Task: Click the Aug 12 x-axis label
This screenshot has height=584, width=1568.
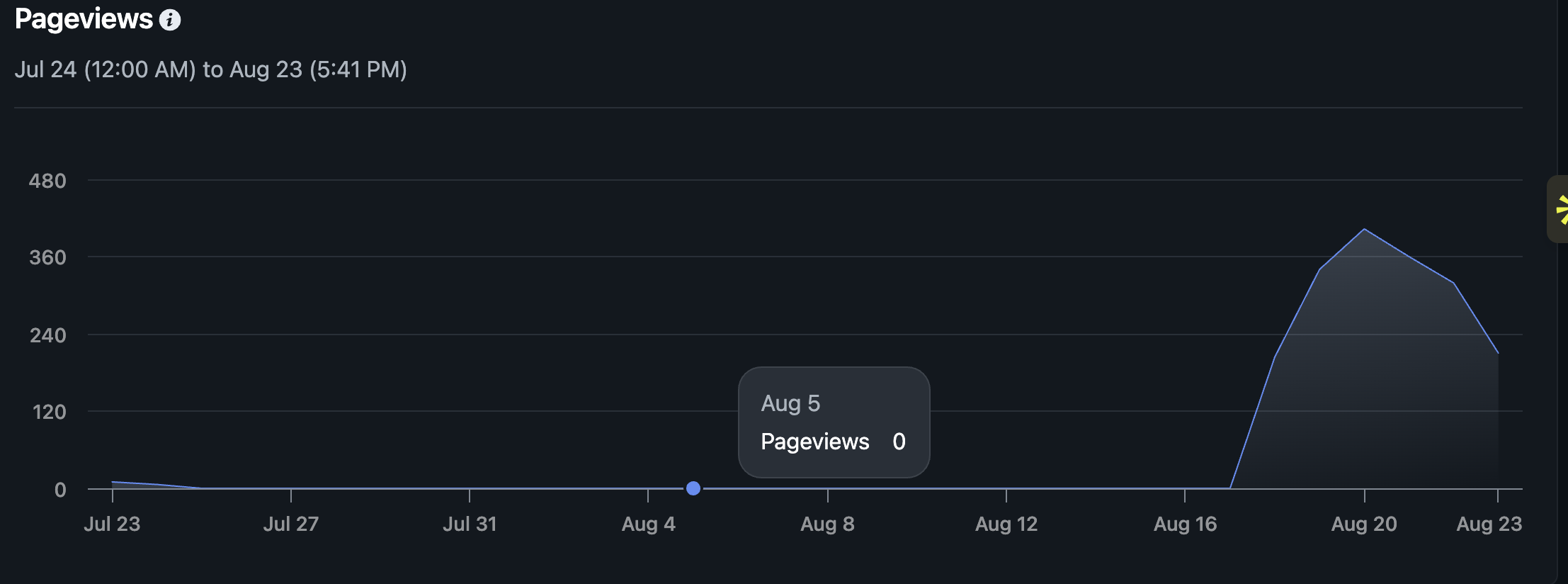Action: (1006, 524)
